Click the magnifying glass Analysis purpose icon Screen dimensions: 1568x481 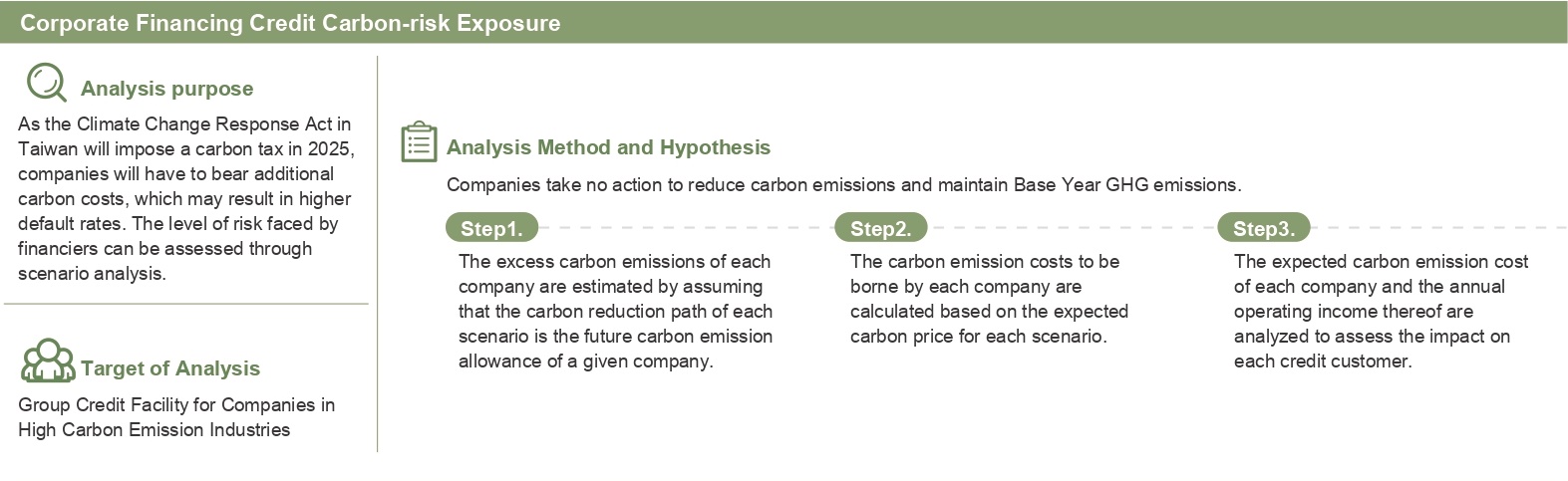[46, 83]
